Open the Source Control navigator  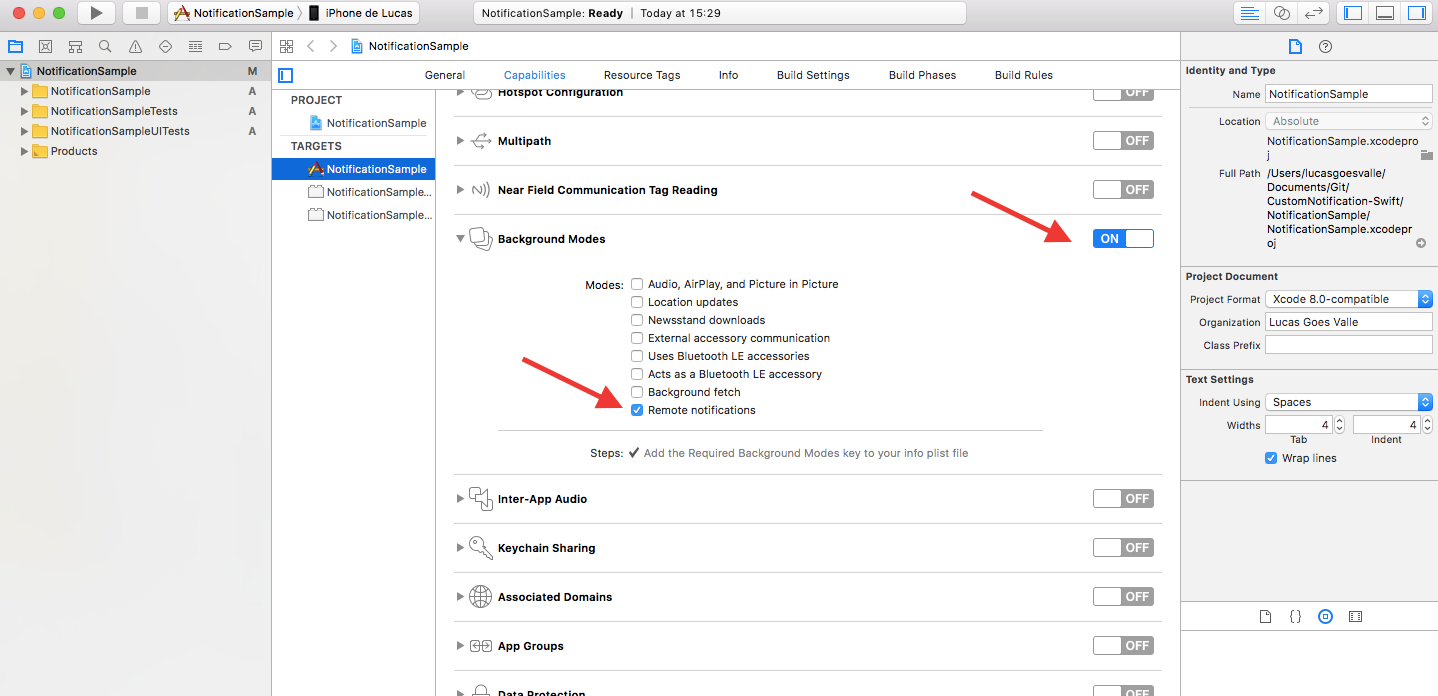click(x=45, y=46)
